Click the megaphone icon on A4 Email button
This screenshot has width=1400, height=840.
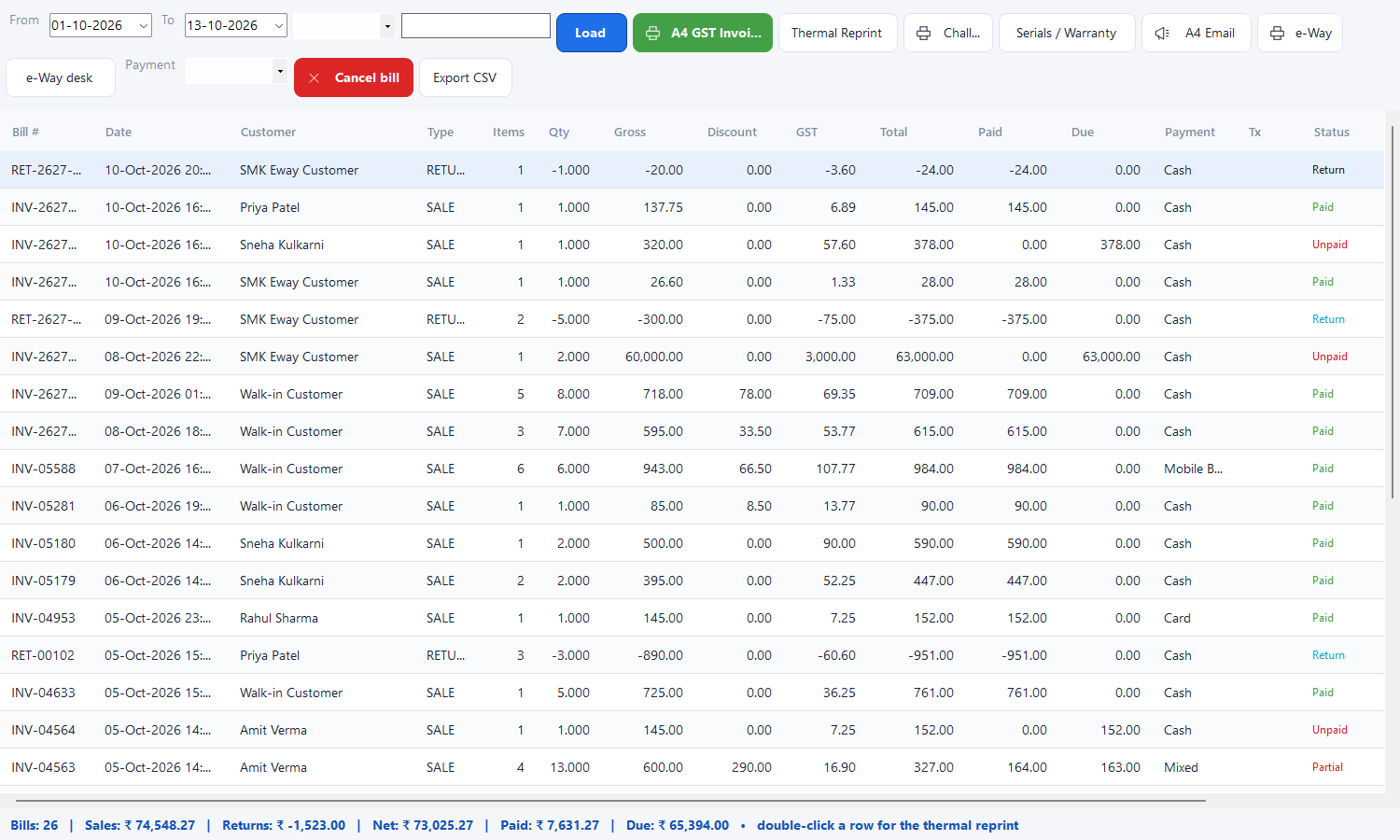point(1162,33)
